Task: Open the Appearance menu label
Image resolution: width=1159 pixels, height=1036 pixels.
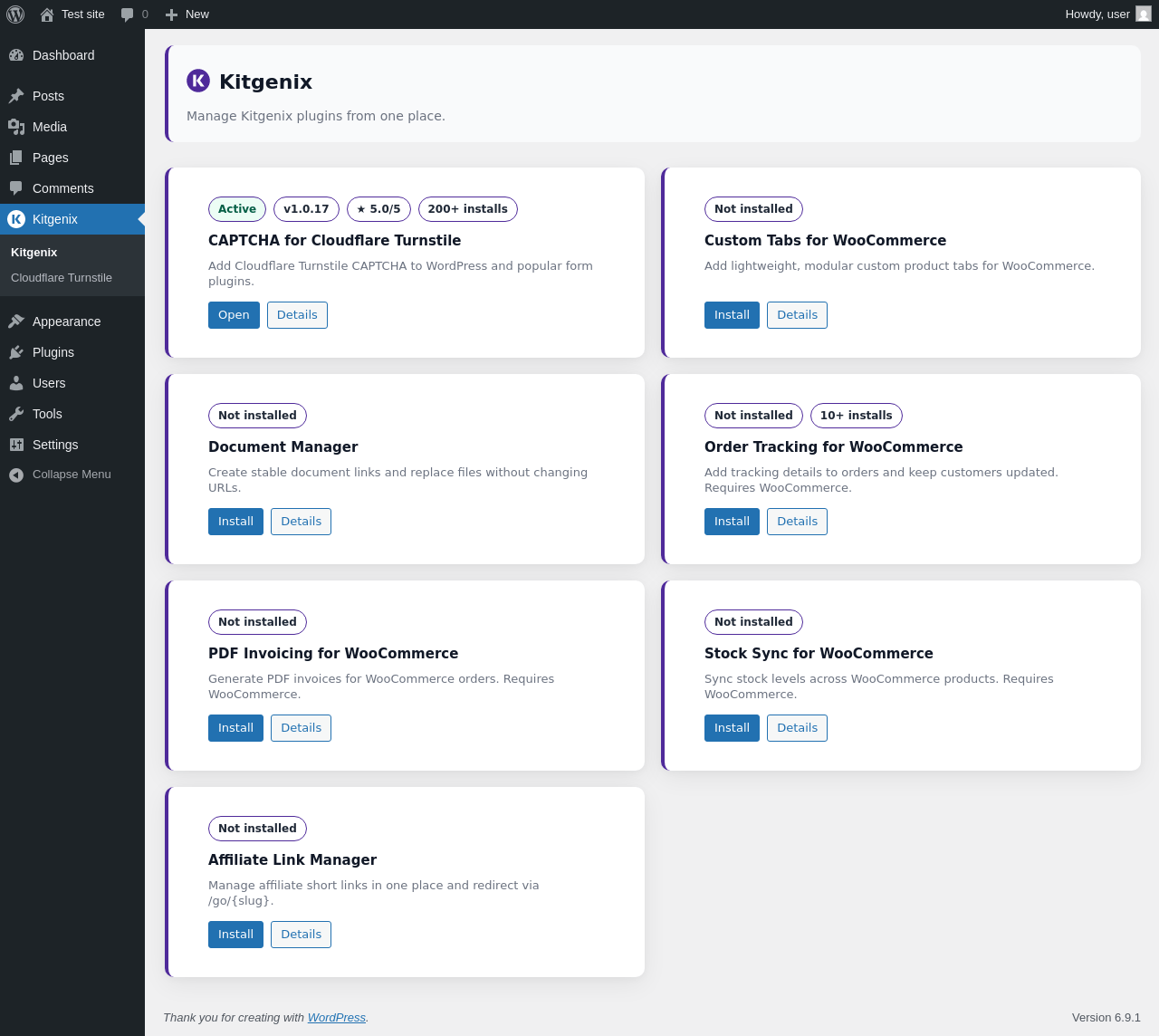Action: pos(67,321)
